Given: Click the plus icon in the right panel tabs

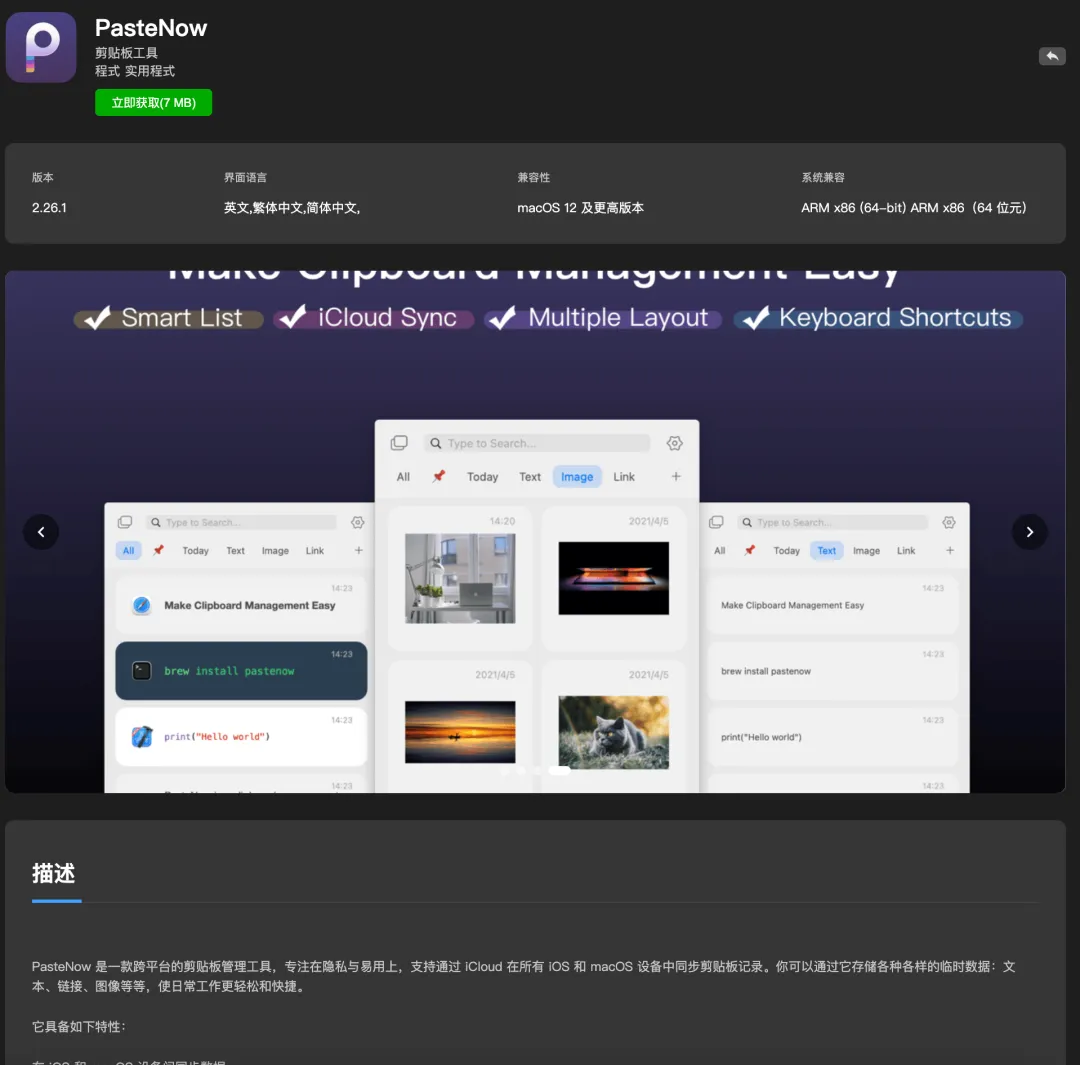Looking at the screenshot, I should (950, 550).
